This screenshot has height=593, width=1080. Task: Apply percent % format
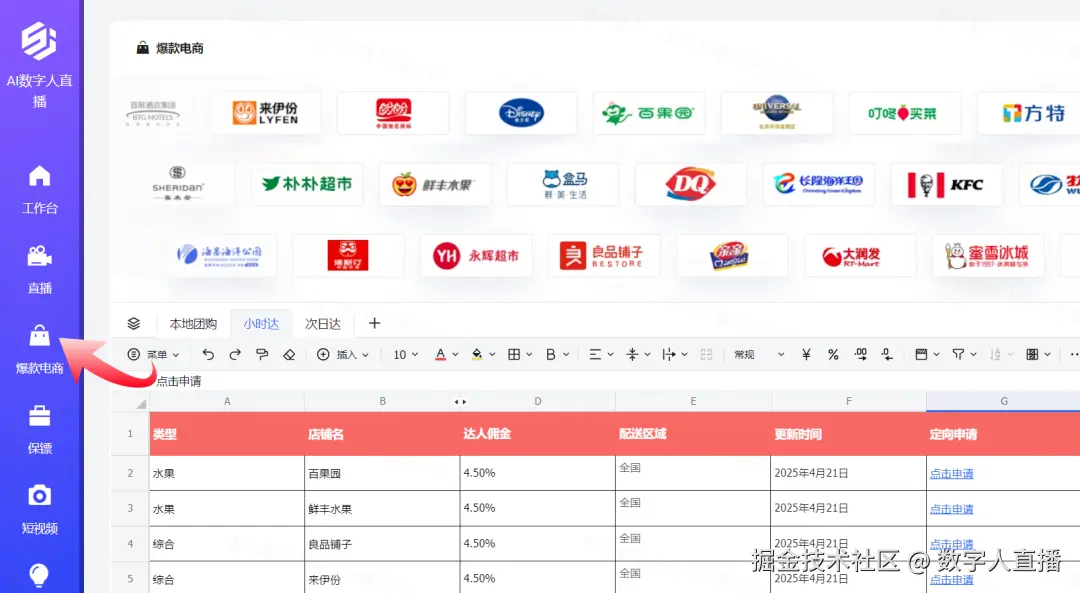833,355
